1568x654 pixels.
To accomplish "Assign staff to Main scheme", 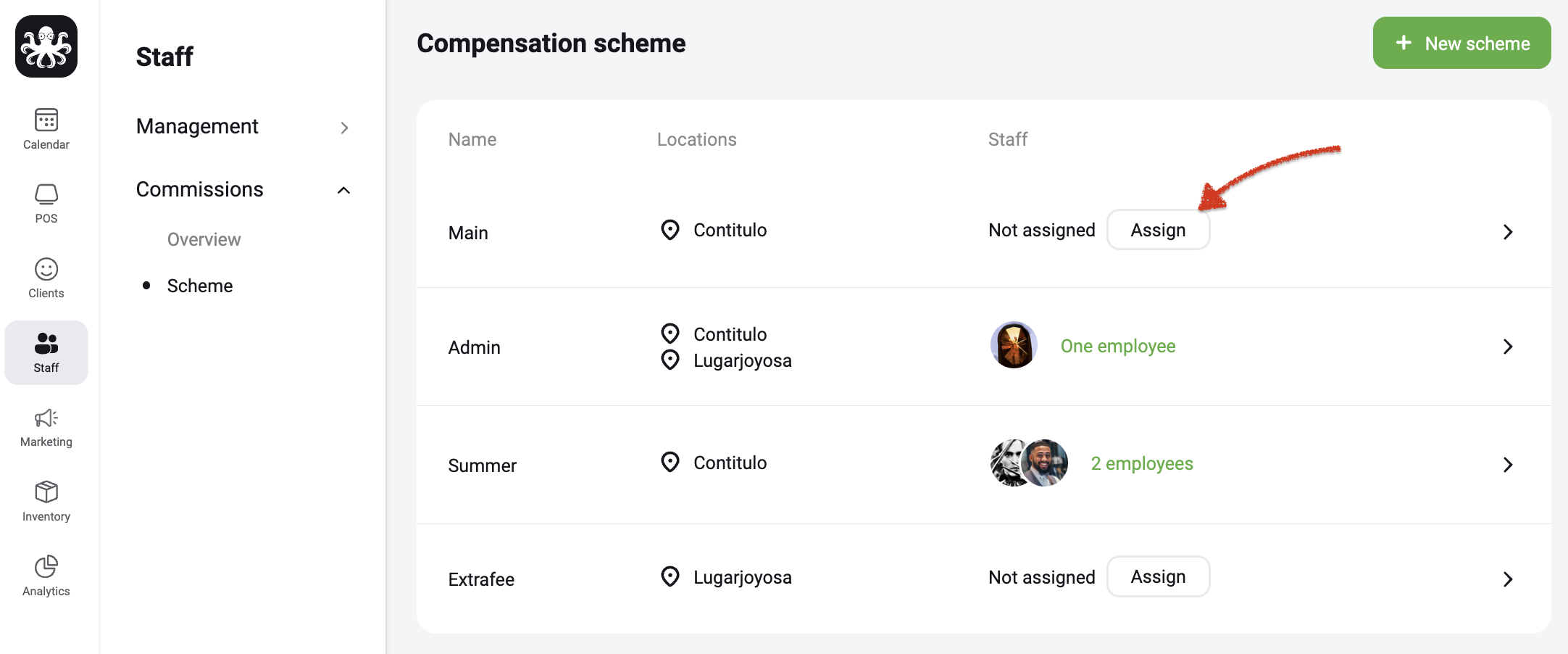I will pyautogui.click(x=1158, y=230).
